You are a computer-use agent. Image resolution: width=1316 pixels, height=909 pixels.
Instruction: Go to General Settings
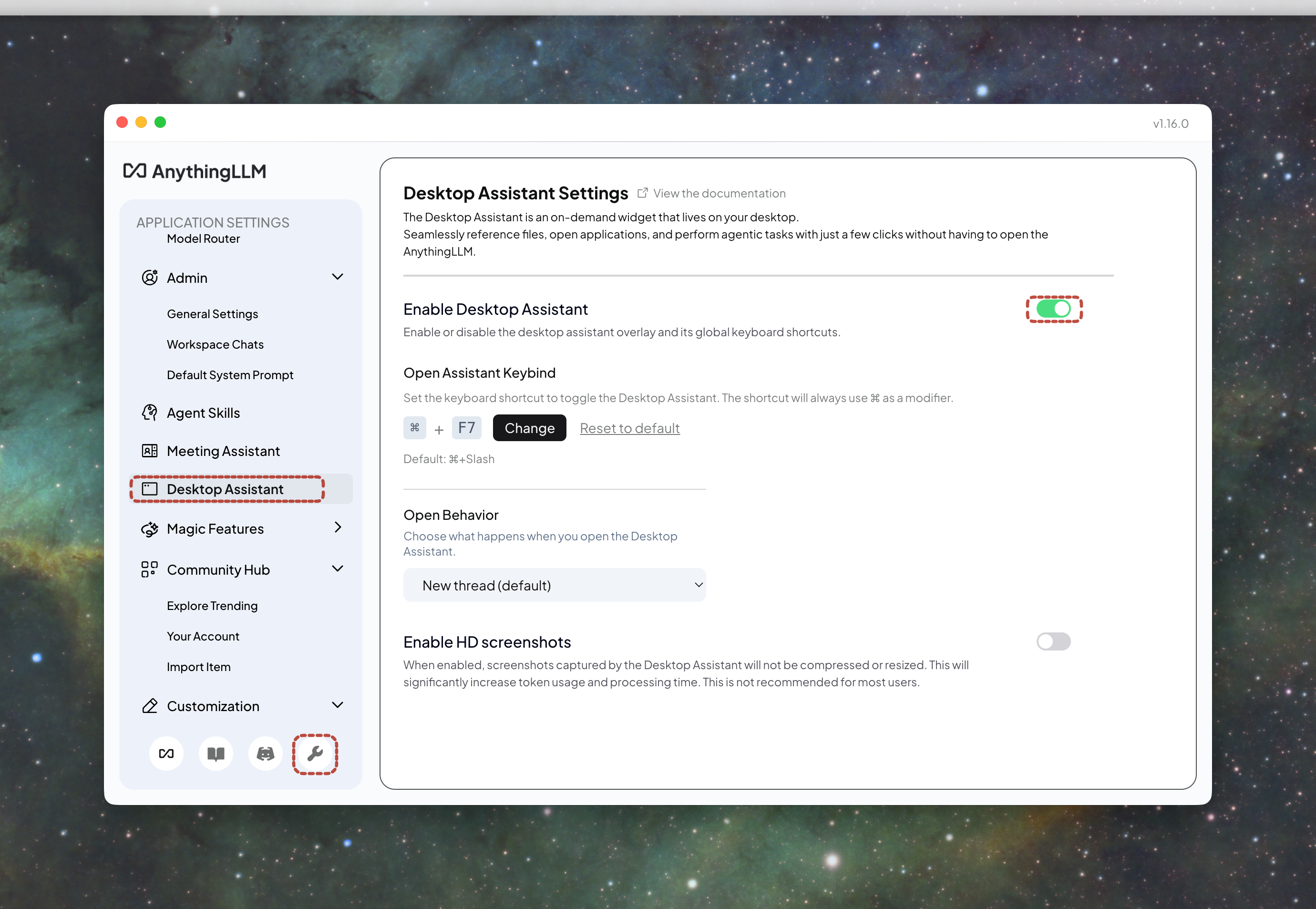pyautogui.click(x=212, y=314)
